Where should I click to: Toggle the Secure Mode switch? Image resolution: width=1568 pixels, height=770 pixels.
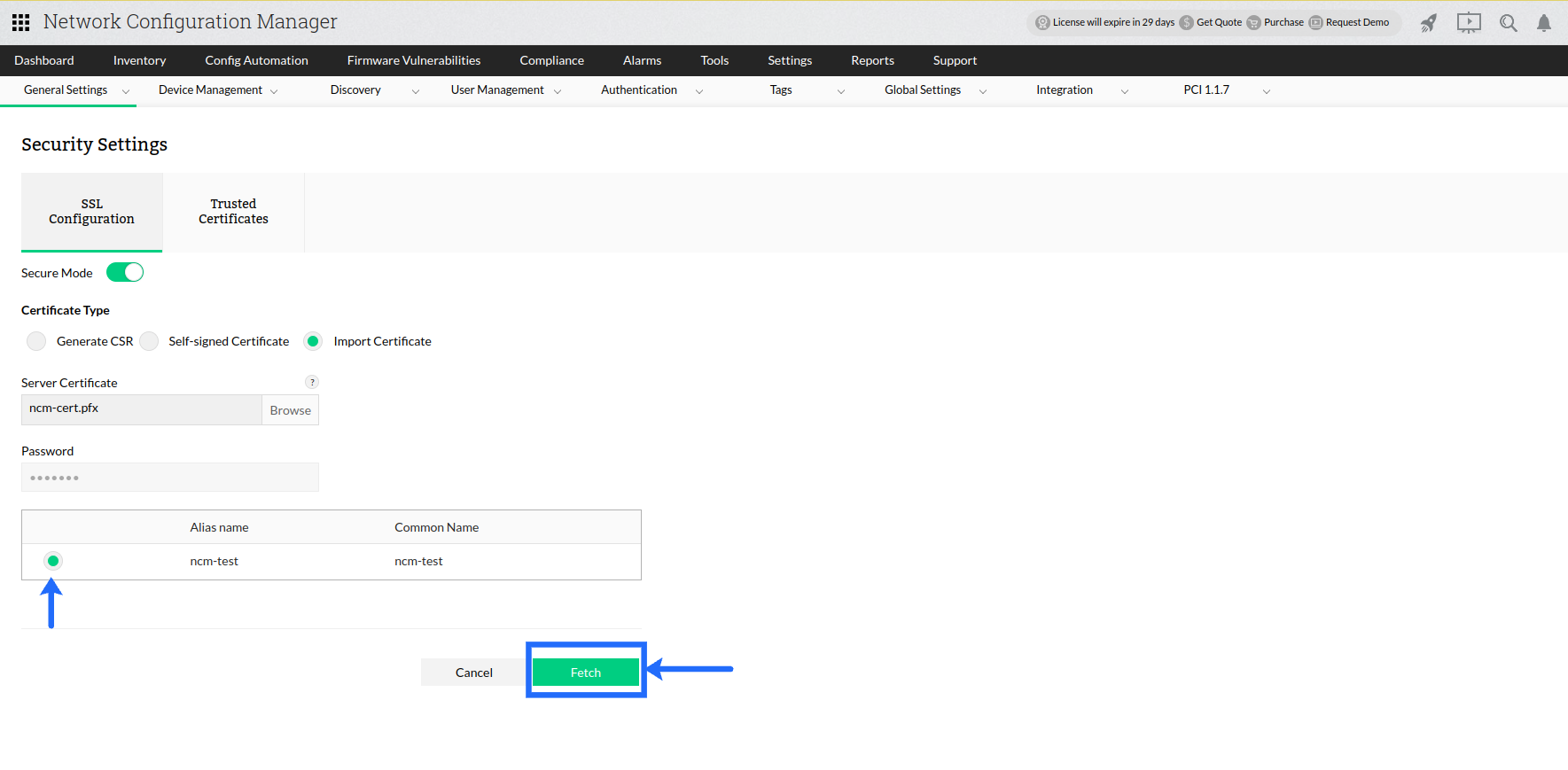(x=125, y=272)
